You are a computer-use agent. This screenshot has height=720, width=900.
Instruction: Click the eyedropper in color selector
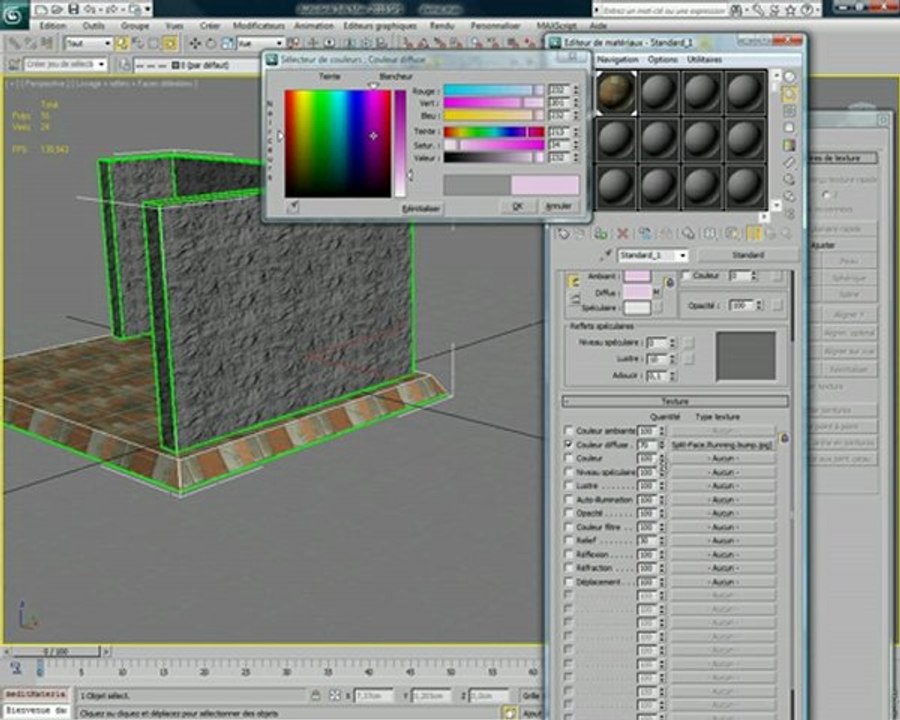pos(293,207)
